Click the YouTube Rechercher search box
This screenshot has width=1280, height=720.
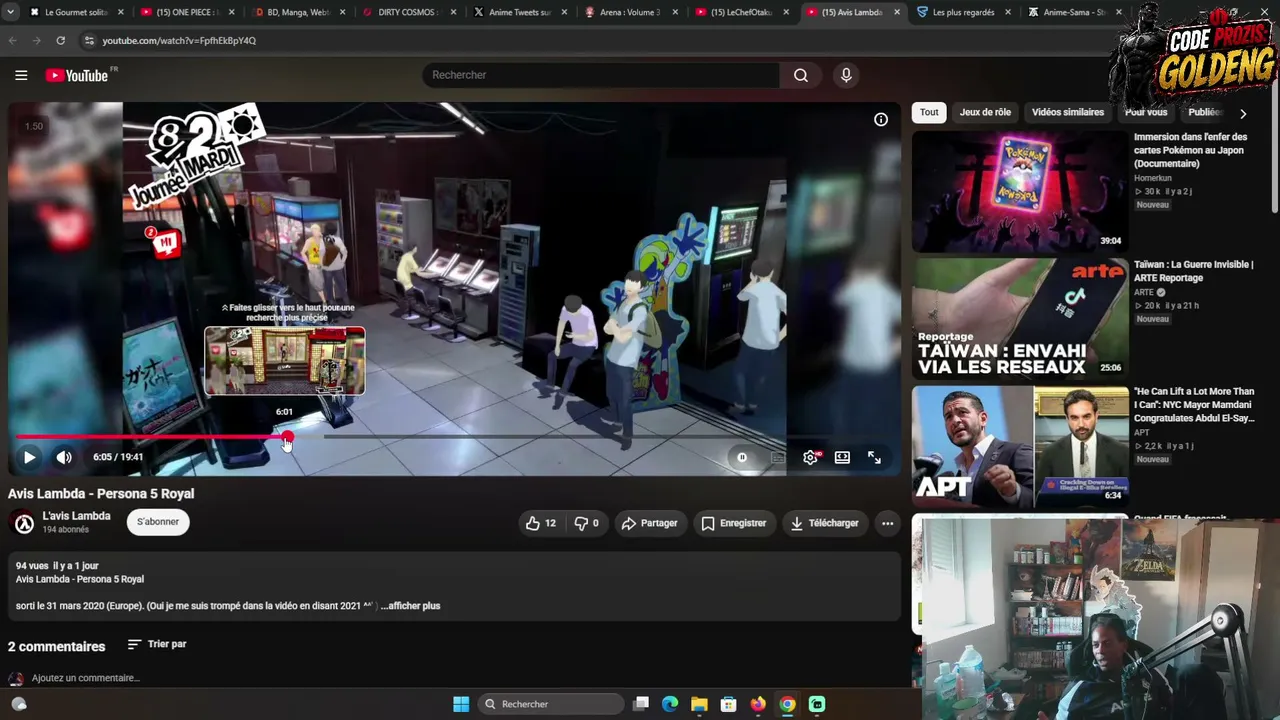[601, 75]
